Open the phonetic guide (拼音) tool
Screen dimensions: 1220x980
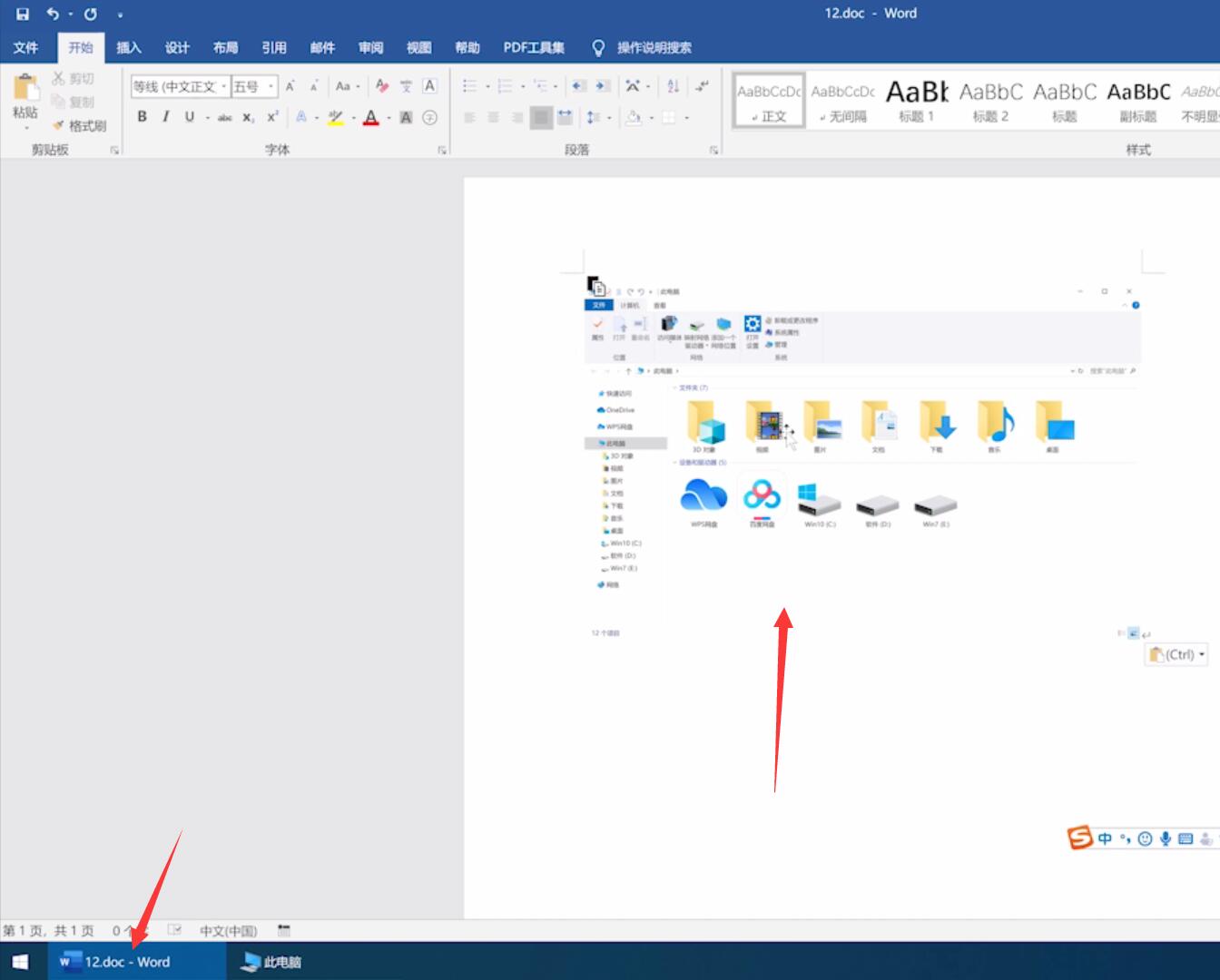pos(406,86)
